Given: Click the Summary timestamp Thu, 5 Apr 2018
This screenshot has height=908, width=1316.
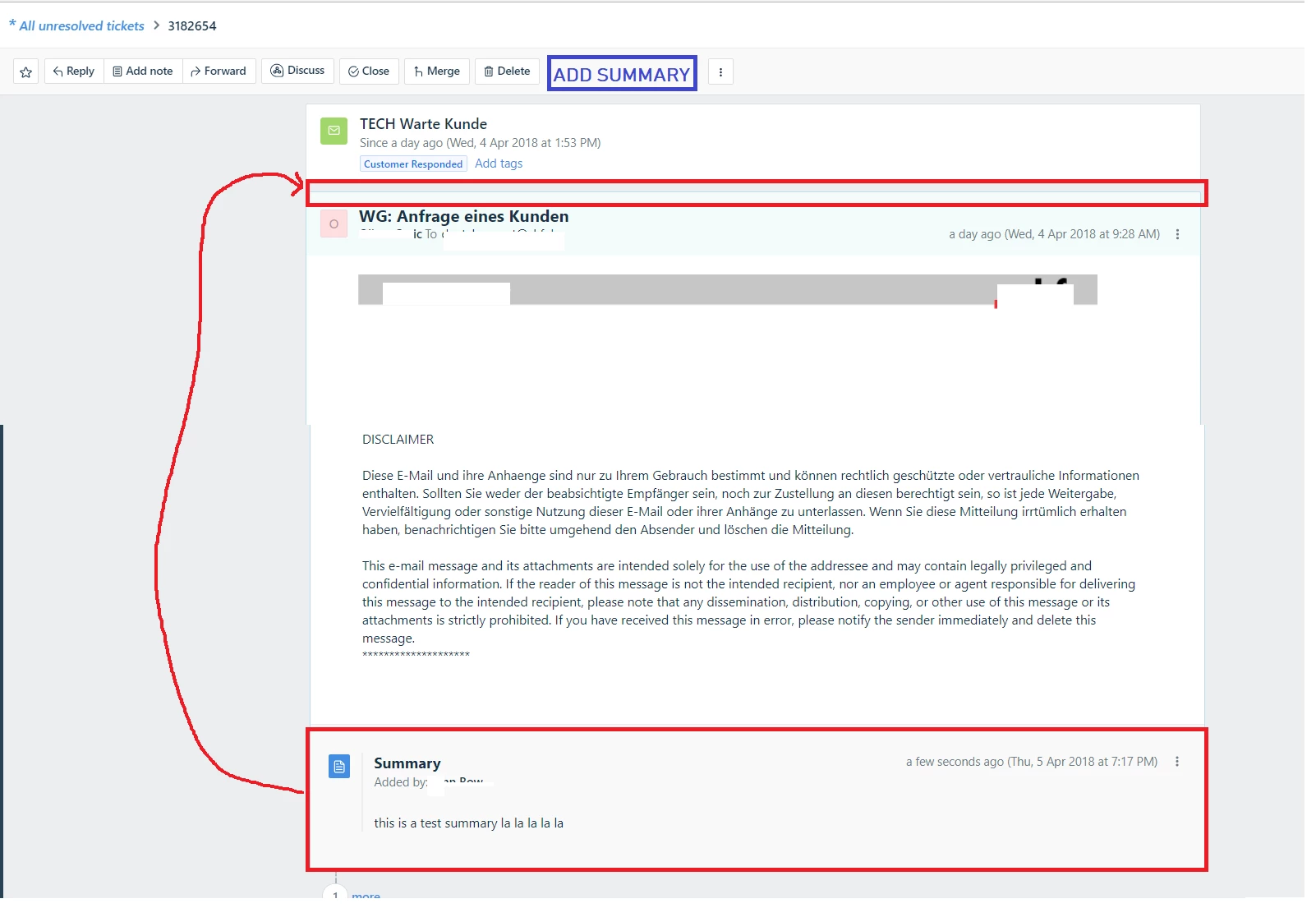Looking at the screenshot, I should pos(1032,762).
